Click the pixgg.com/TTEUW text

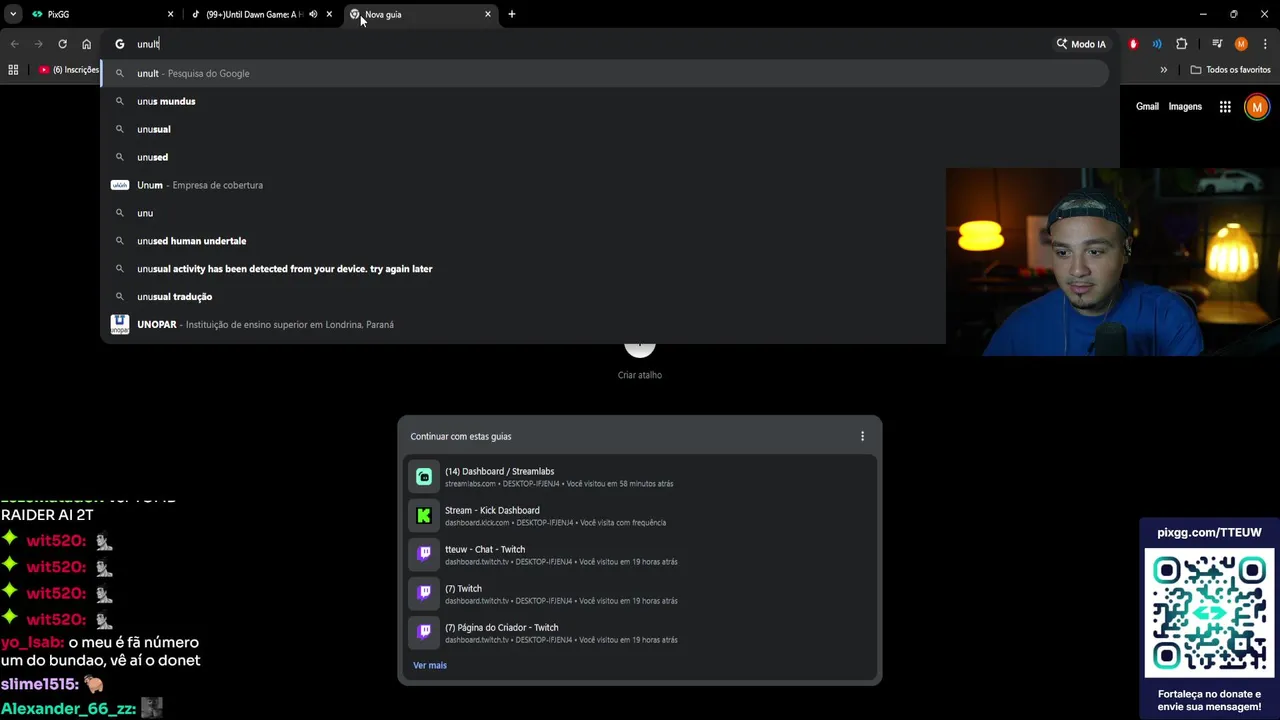(x=1210, y=532)
